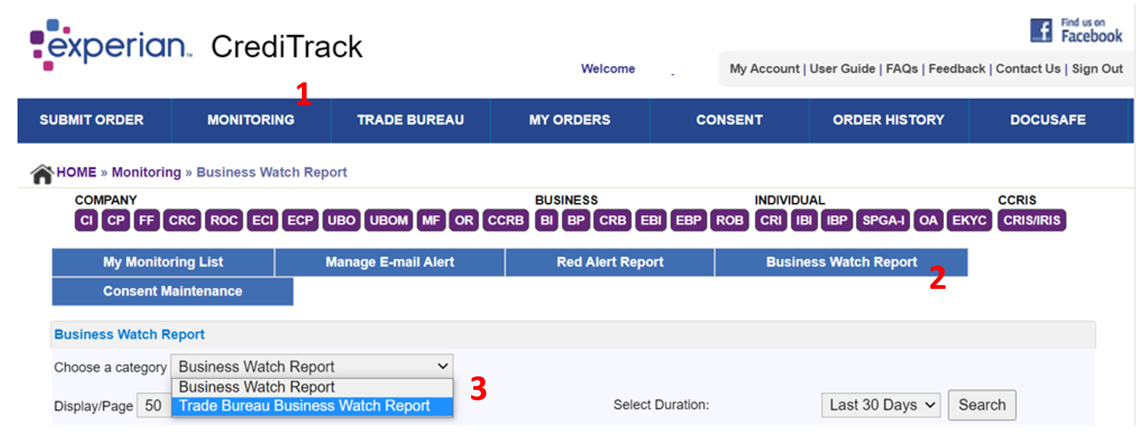Open the Facebook icon link
Screen dimensions: 1138x448
point(1042,31)
